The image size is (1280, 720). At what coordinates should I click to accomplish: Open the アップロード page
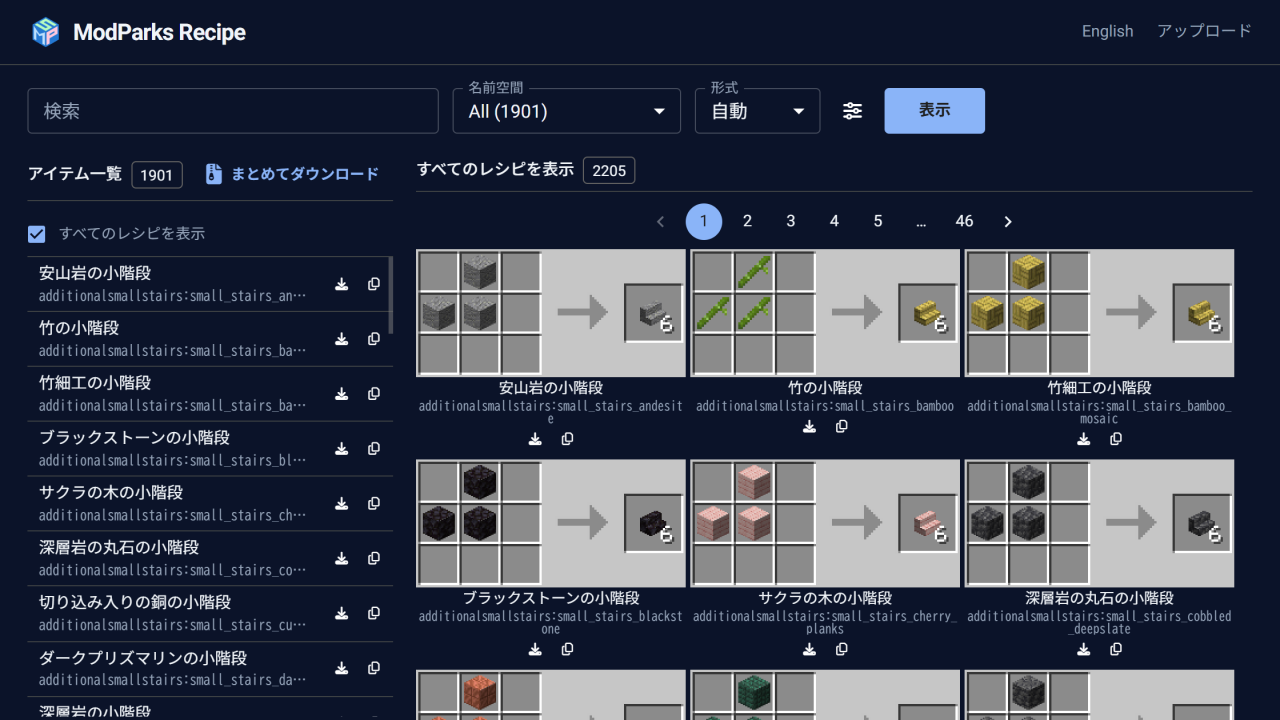coord(1204,32)
